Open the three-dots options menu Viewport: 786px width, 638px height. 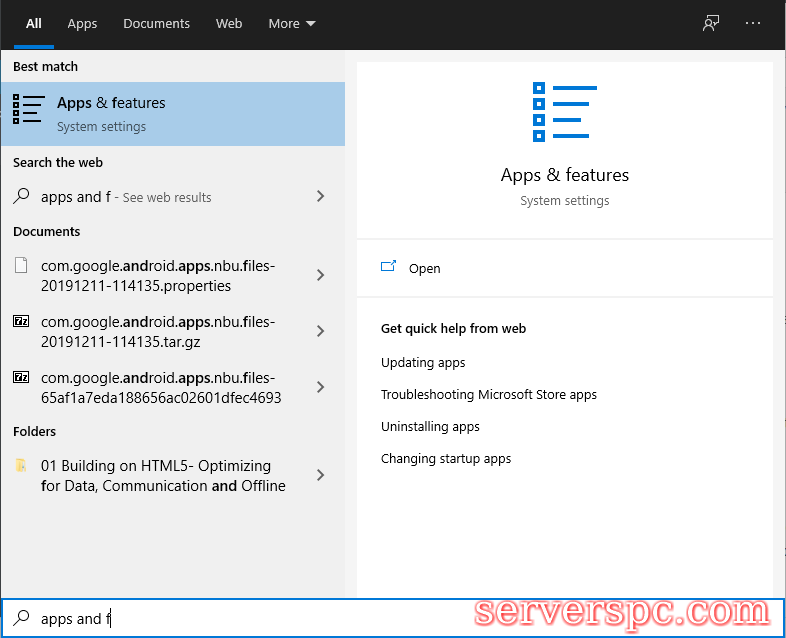(753, 23)
